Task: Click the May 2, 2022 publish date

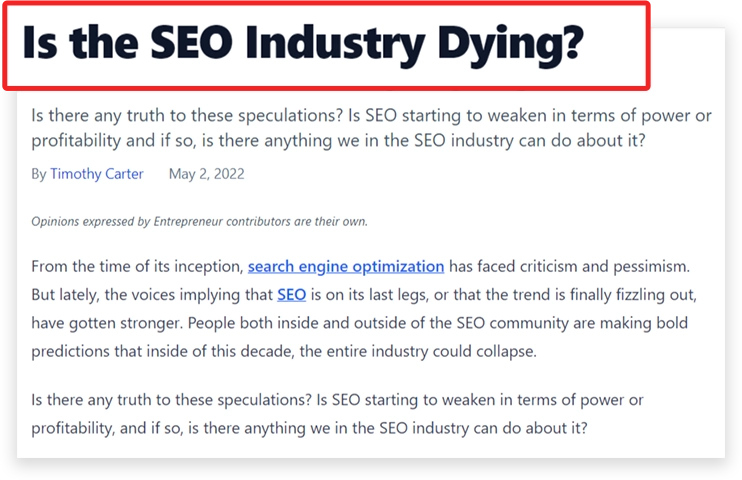Action: (206, 174)
